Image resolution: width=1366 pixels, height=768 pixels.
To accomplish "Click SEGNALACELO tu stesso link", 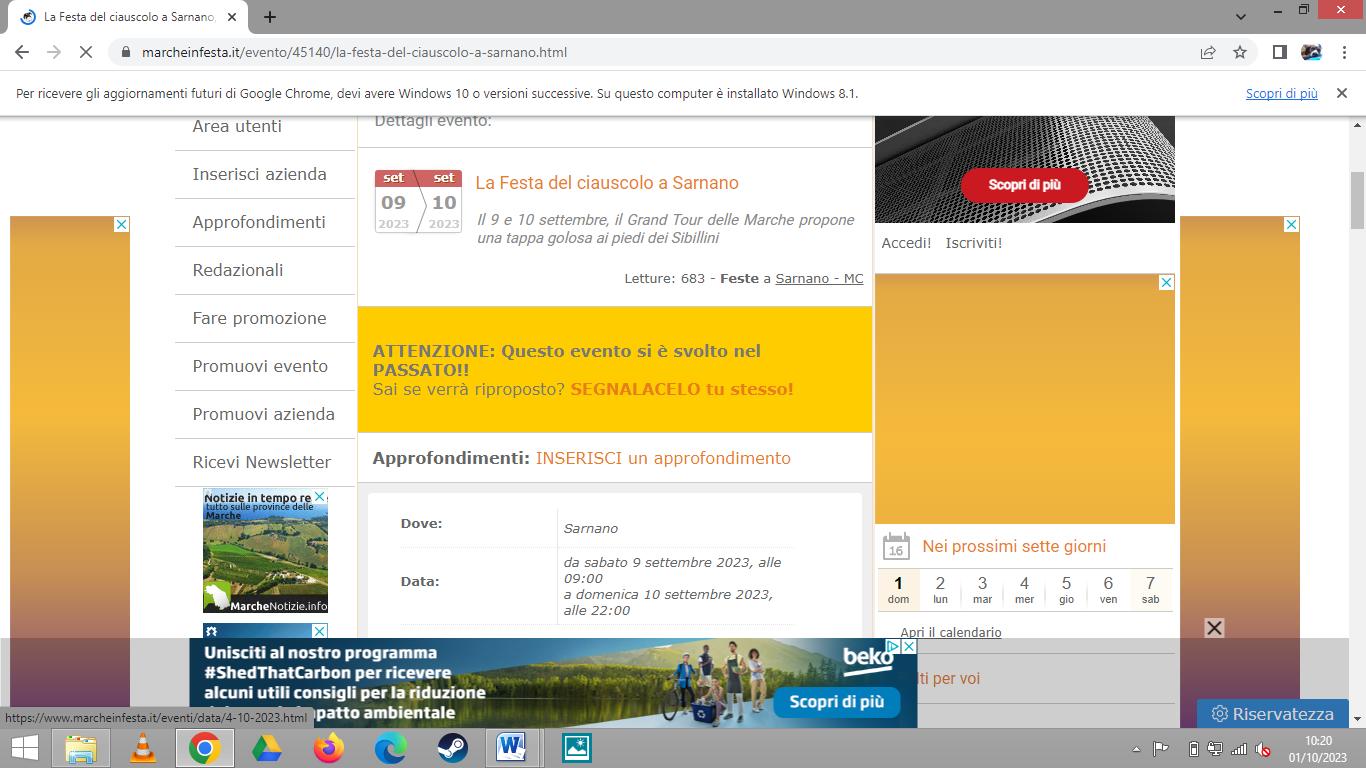I will coord(682,389).
